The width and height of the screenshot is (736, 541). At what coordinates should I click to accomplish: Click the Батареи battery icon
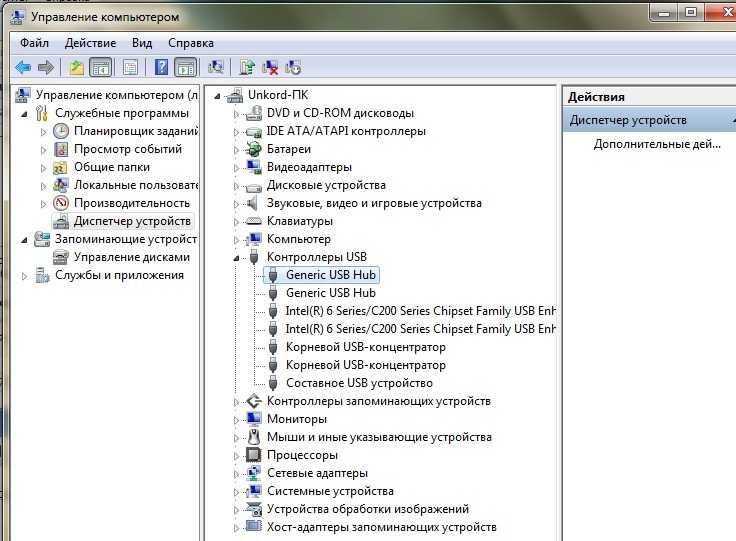253,149
